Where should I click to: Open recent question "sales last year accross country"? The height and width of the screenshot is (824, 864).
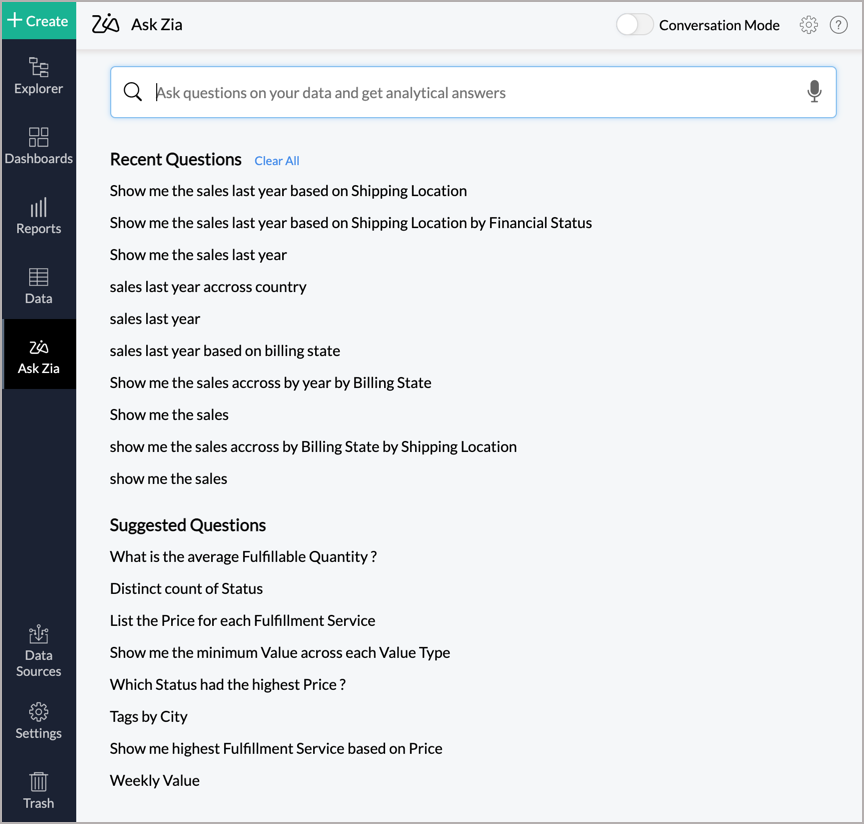click(x=208, y=287)
